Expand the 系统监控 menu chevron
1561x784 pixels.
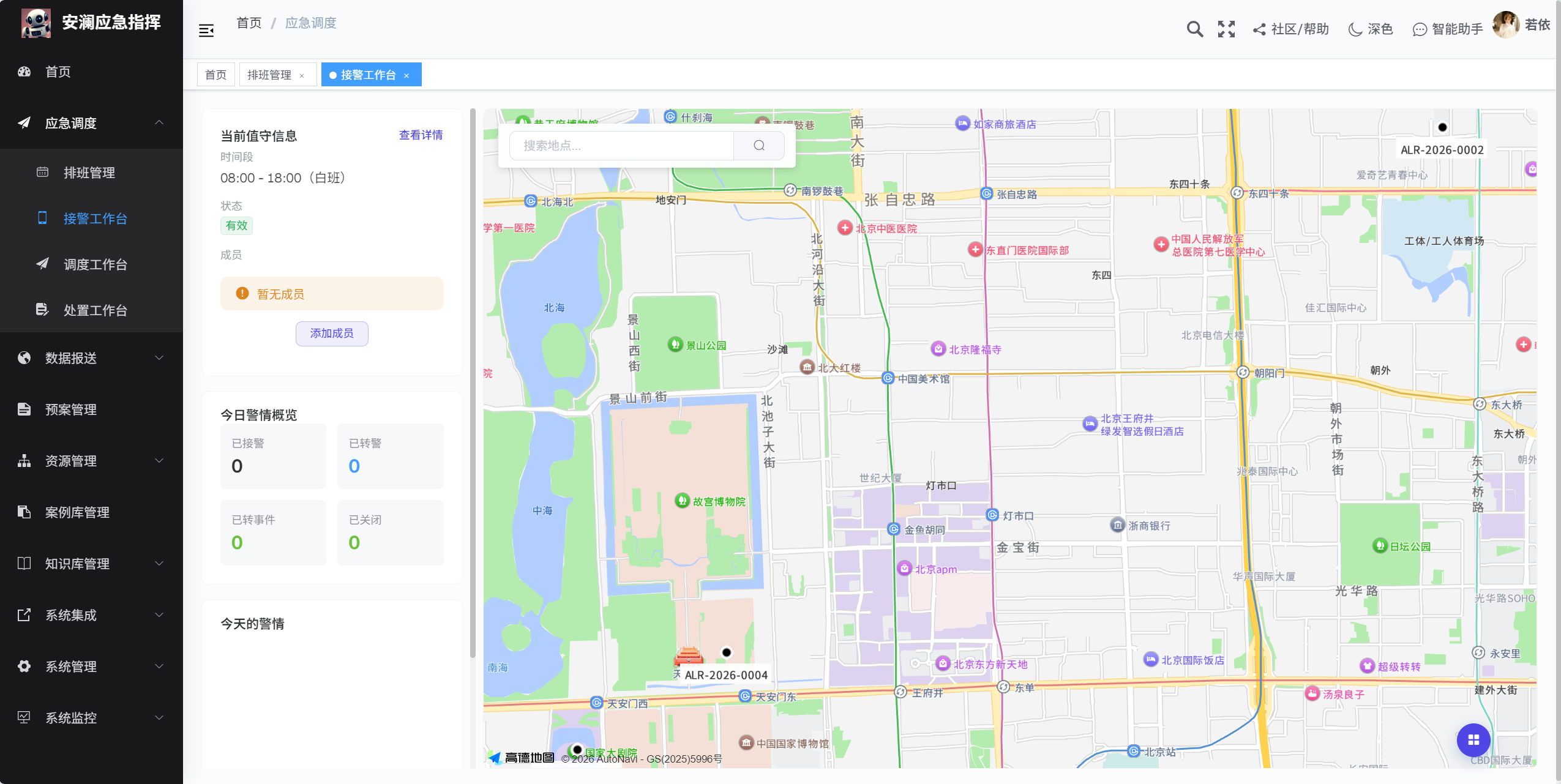(159, 718)
